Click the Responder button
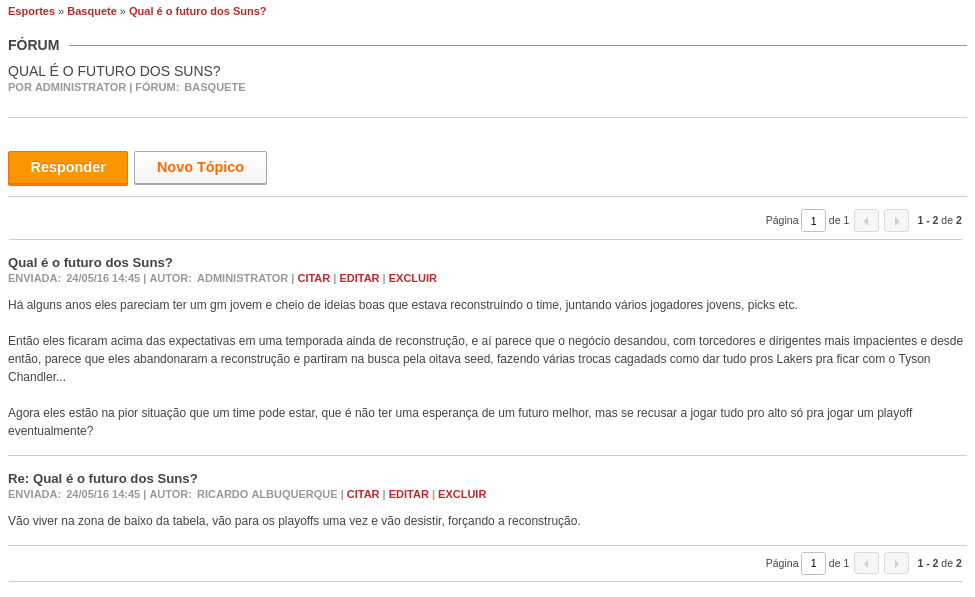Screen dimensions: 975x597 68,168
